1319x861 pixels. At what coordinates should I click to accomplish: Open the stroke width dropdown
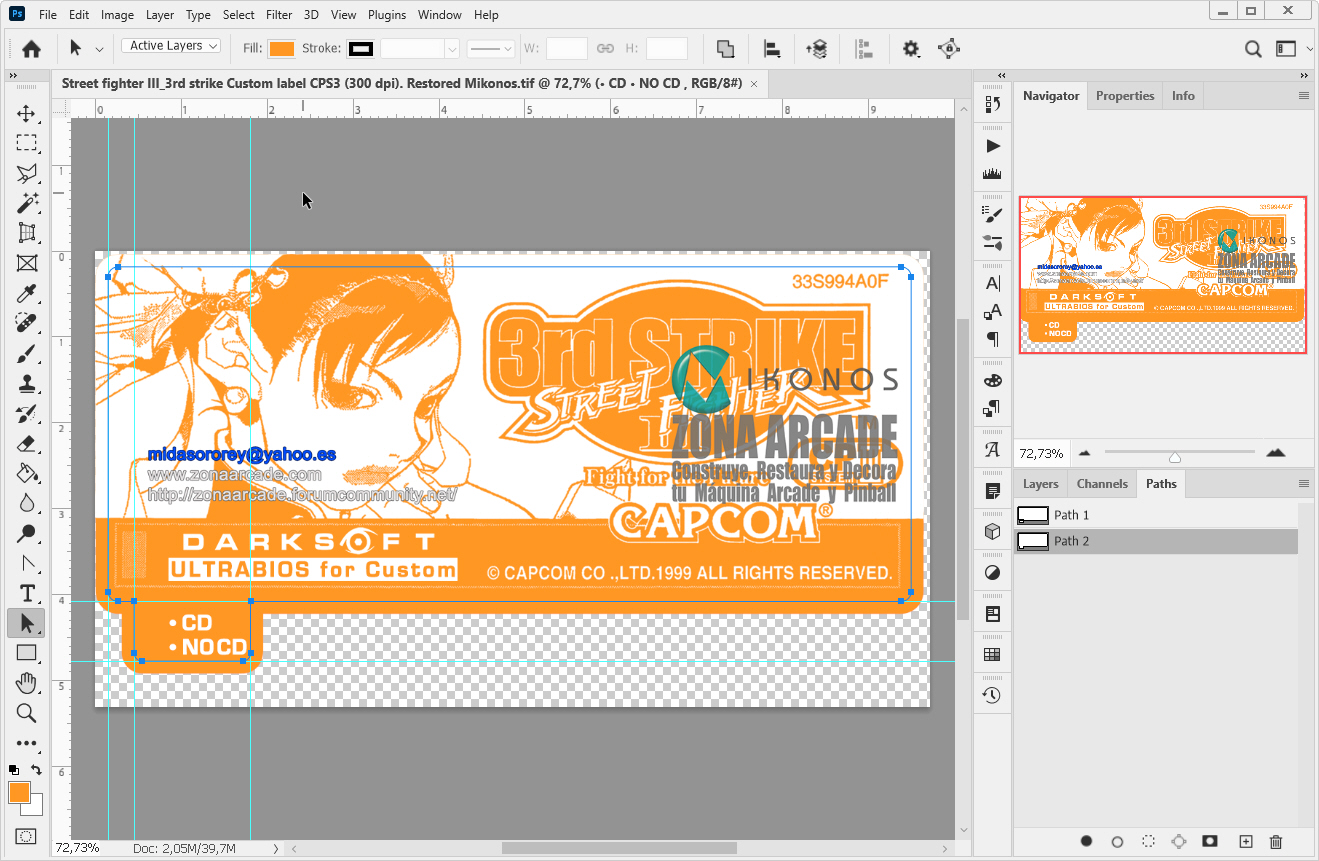click(451, 48)
